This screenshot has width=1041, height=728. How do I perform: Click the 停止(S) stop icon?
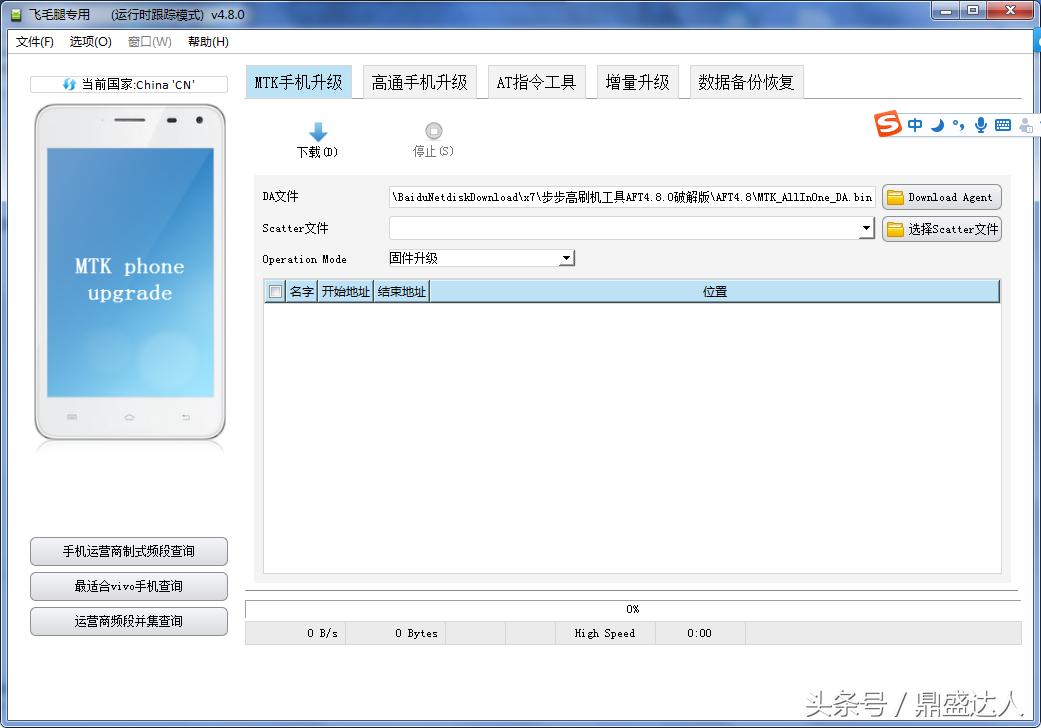[x=432, y=131]
